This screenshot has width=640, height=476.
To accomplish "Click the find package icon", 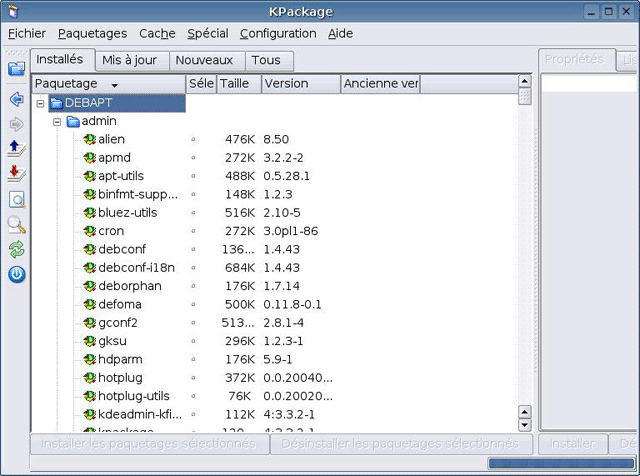I will pos(16,200).
